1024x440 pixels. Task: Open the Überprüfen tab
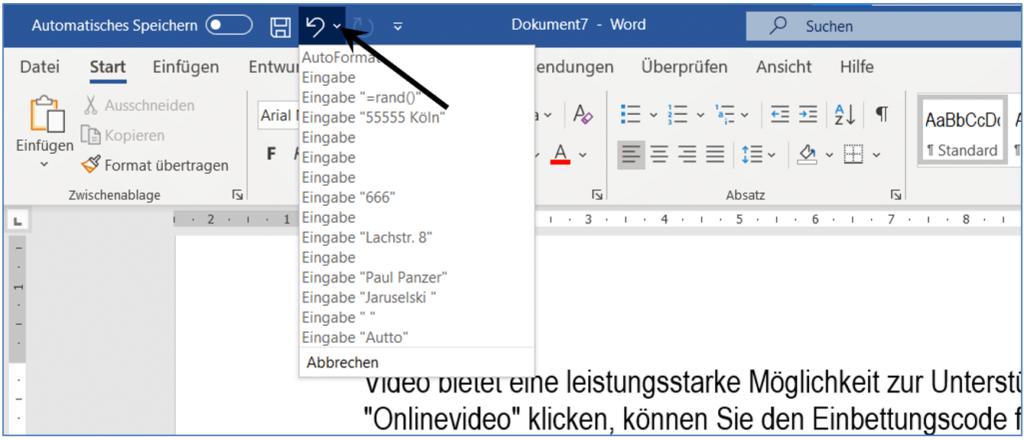coord(684,67)
